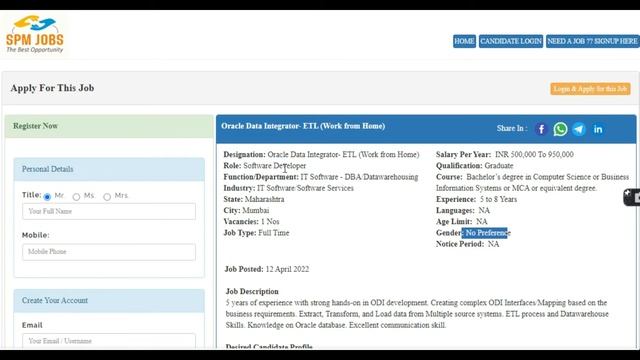Screen dimensions: 640x360
Task: Click the Qualification value Graduate
Action: [x=499, y=166]
